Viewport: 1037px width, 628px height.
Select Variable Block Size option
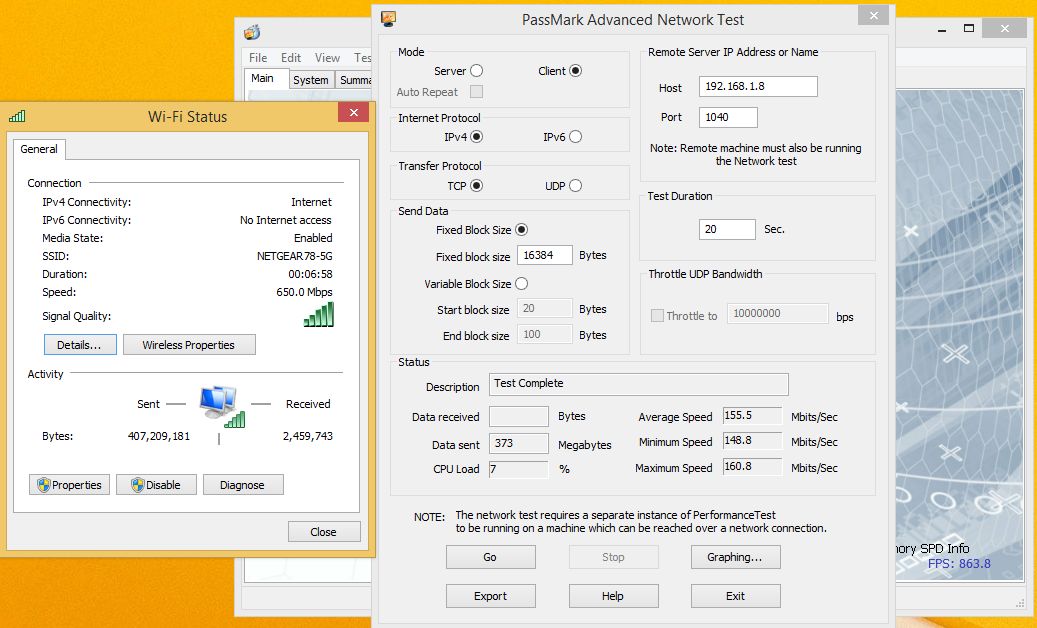point(521,284)
